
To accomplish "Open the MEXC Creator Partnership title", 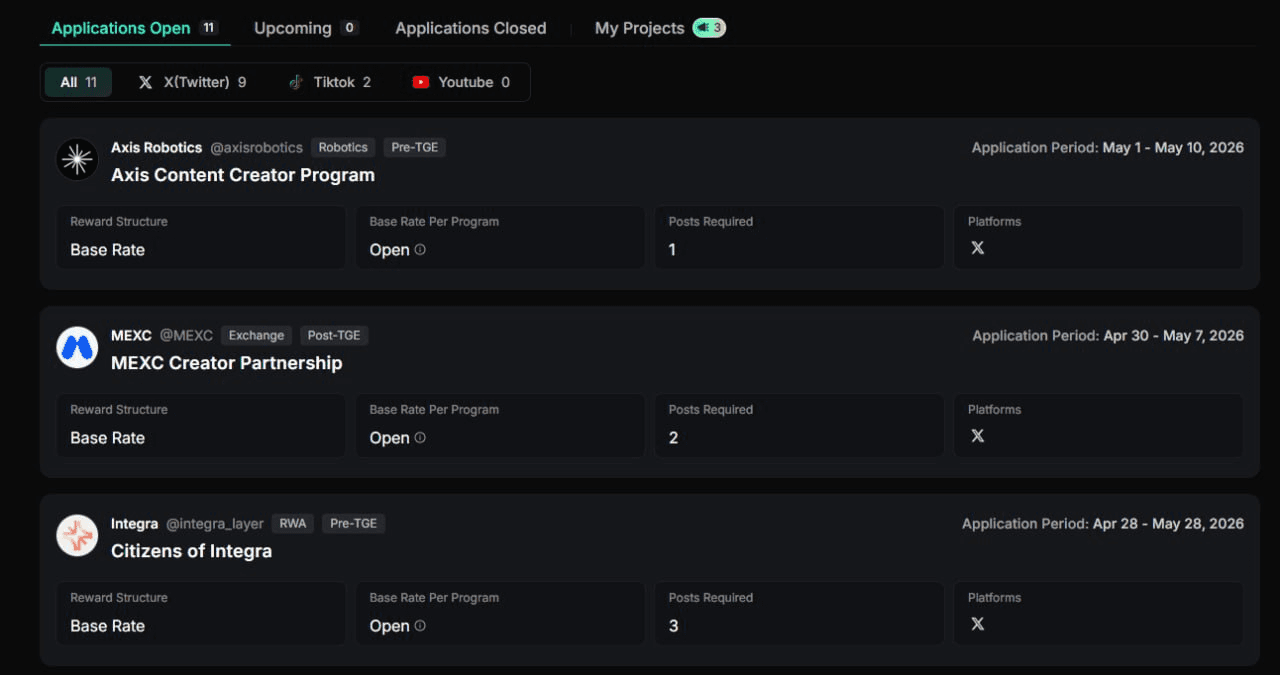I will (227, 363).
